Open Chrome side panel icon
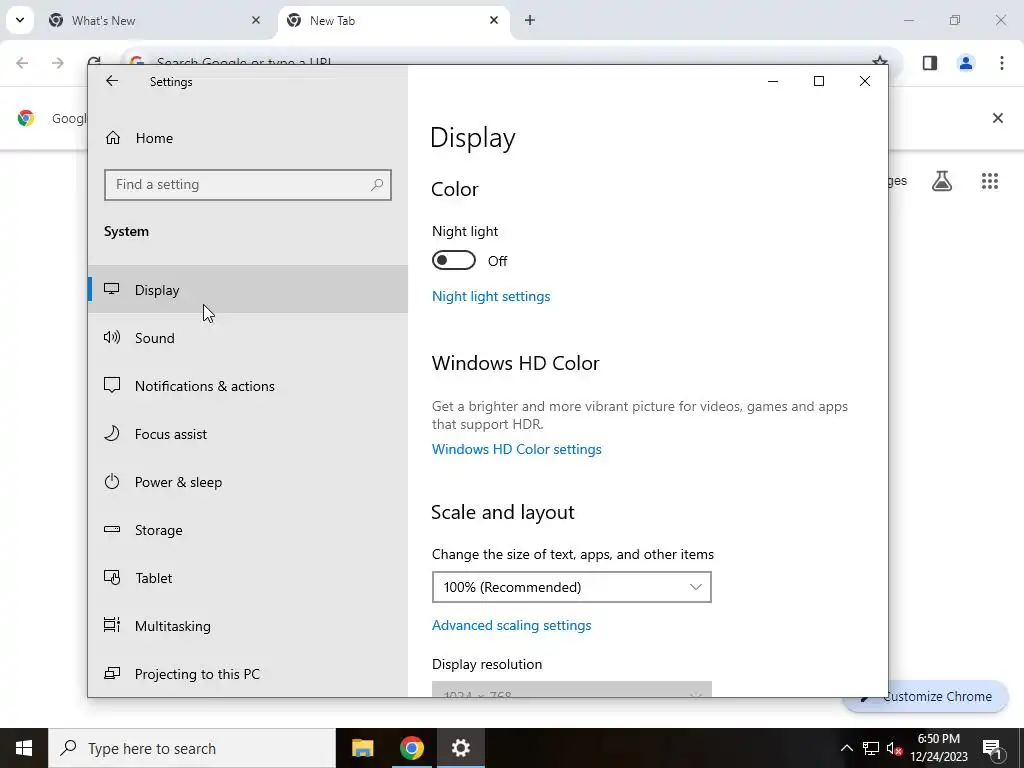Image resolution: width=1024 pixels, height=768 pixels. pos(929,63)
